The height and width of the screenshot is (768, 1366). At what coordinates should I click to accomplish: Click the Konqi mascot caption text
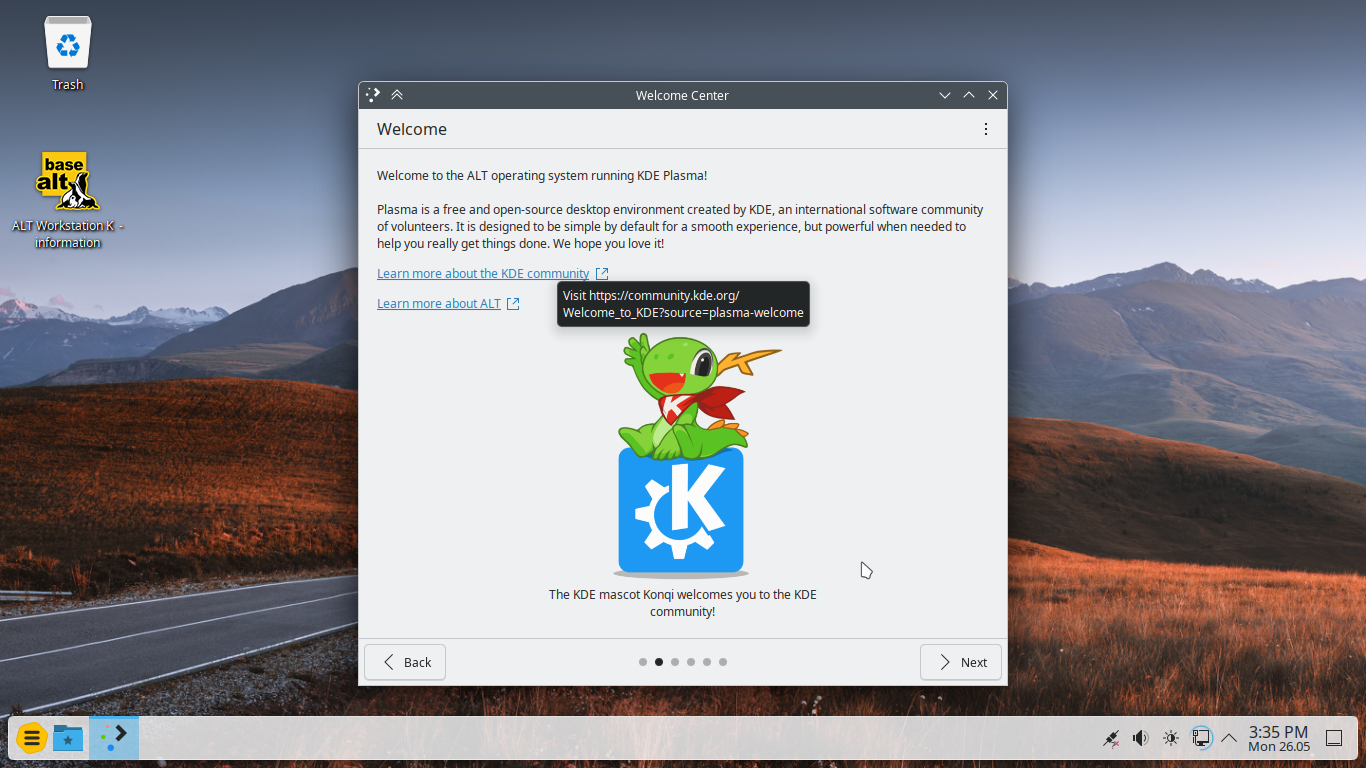coord(683,603)
